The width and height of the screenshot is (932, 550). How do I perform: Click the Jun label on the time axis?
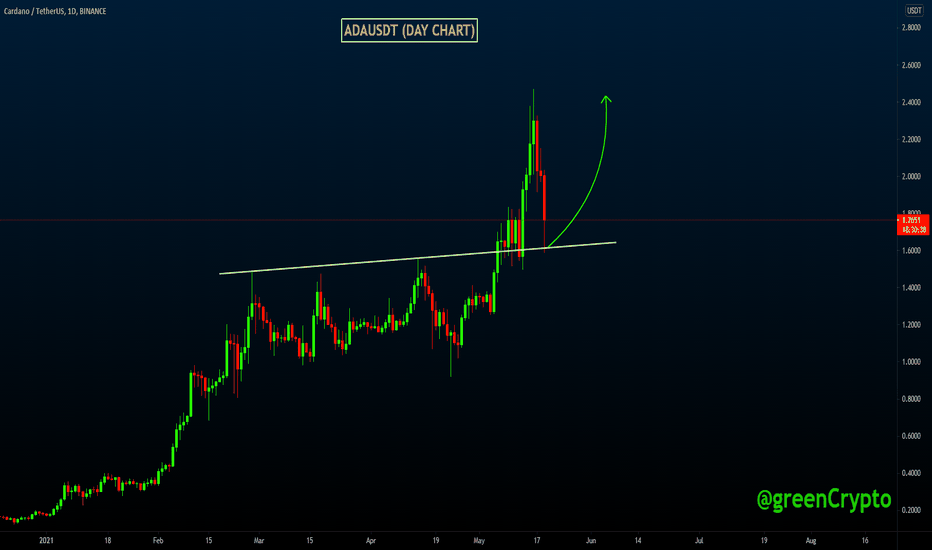tap(591, 540)
